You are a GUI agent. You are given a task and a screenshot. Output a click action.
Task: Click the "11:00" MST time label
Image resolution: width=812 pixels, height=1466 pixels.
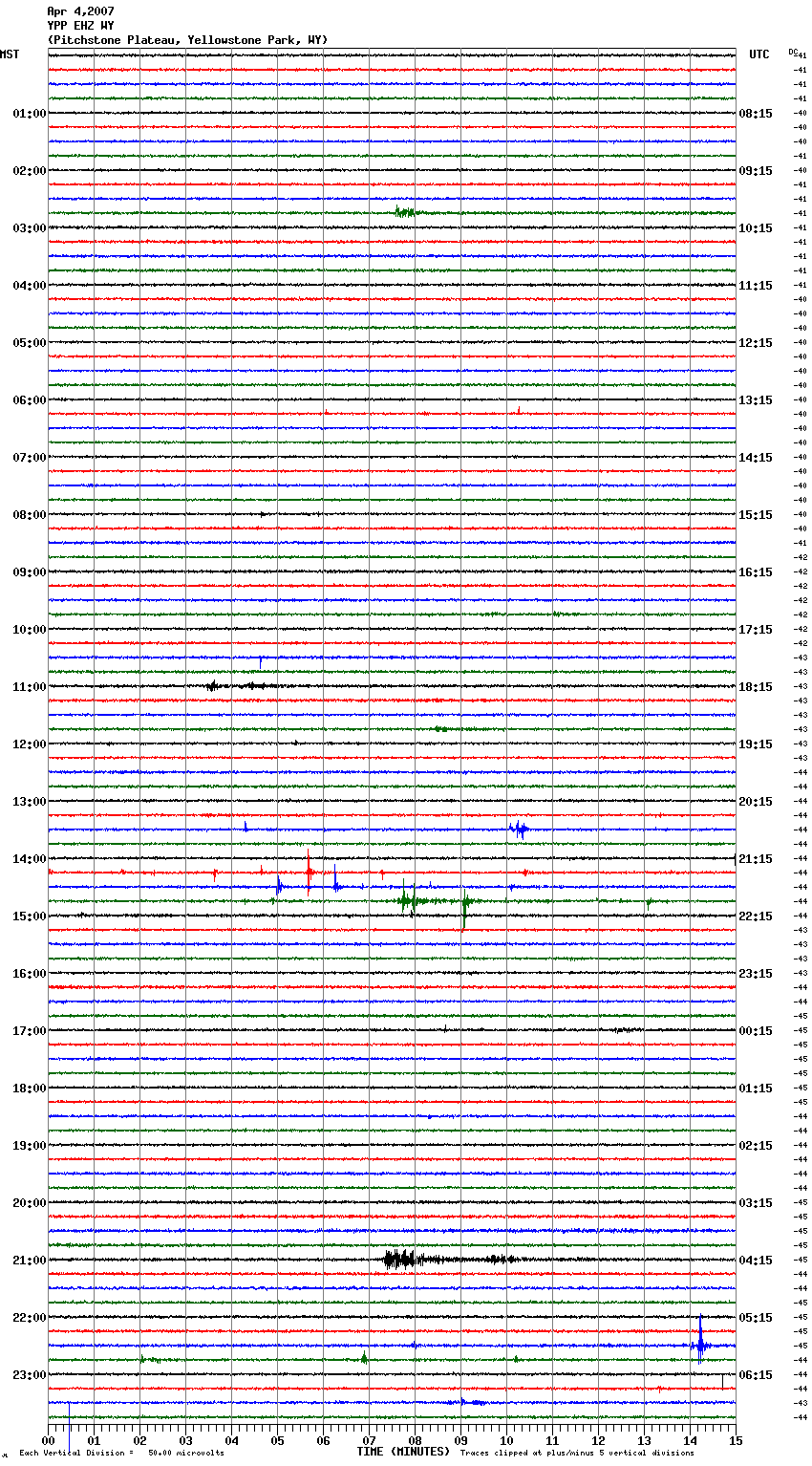(x=30, y=687)
